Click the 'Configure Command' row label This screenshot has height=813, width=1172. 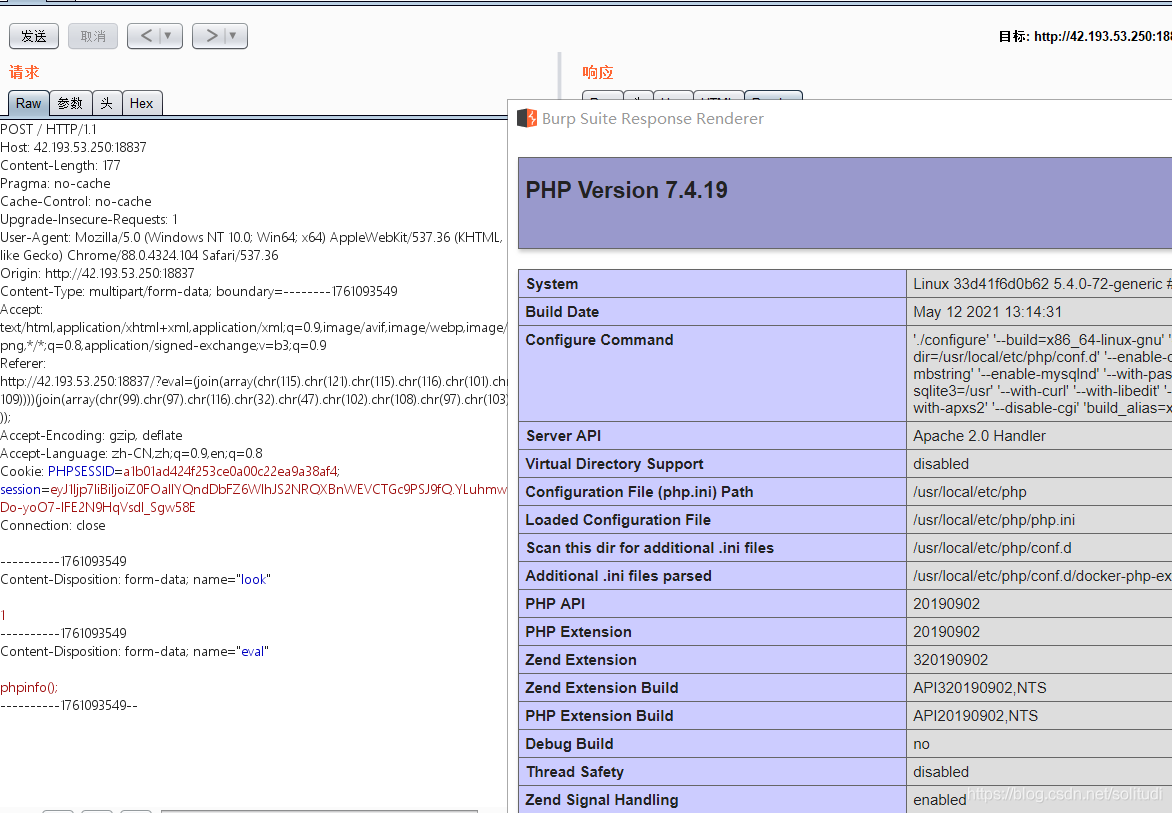599,340
